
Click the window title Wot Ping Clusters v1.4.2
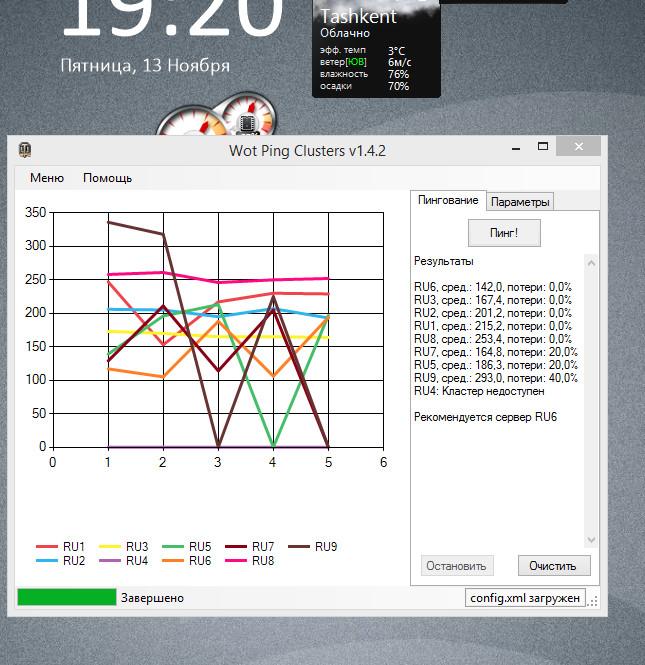pyautogui.click(x=307, y=151)
